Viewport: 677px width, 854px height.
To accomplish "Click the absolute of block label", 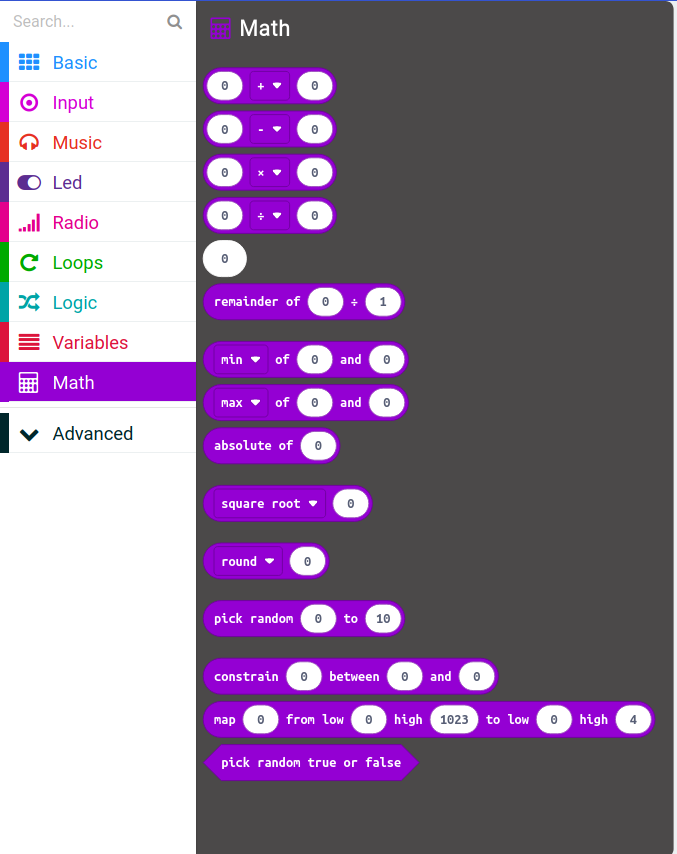I will [x=253, y=446].
